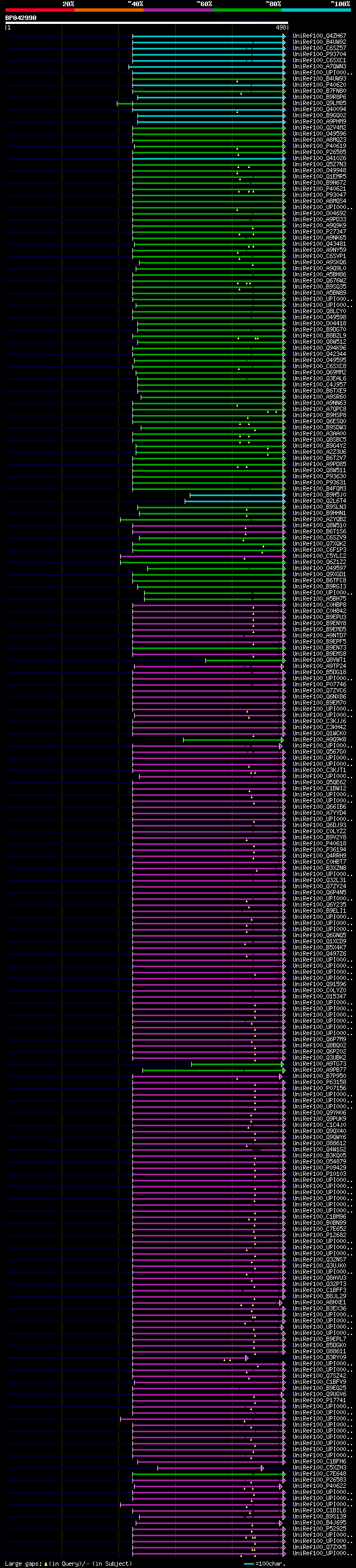Select the UniRef100_A9TG73 hit label
Image resolution: width=356 pixels, height=1568 pixels.
tap(319, 1064)
